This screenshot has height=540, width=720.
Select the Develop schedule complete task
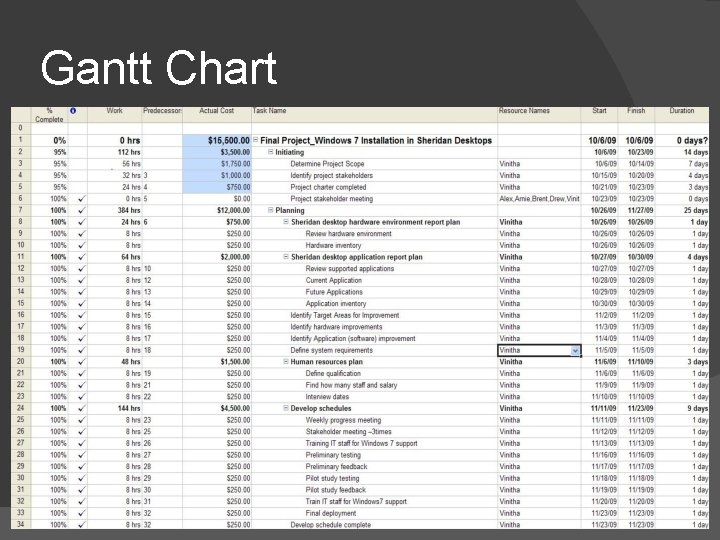coord(331,525)
